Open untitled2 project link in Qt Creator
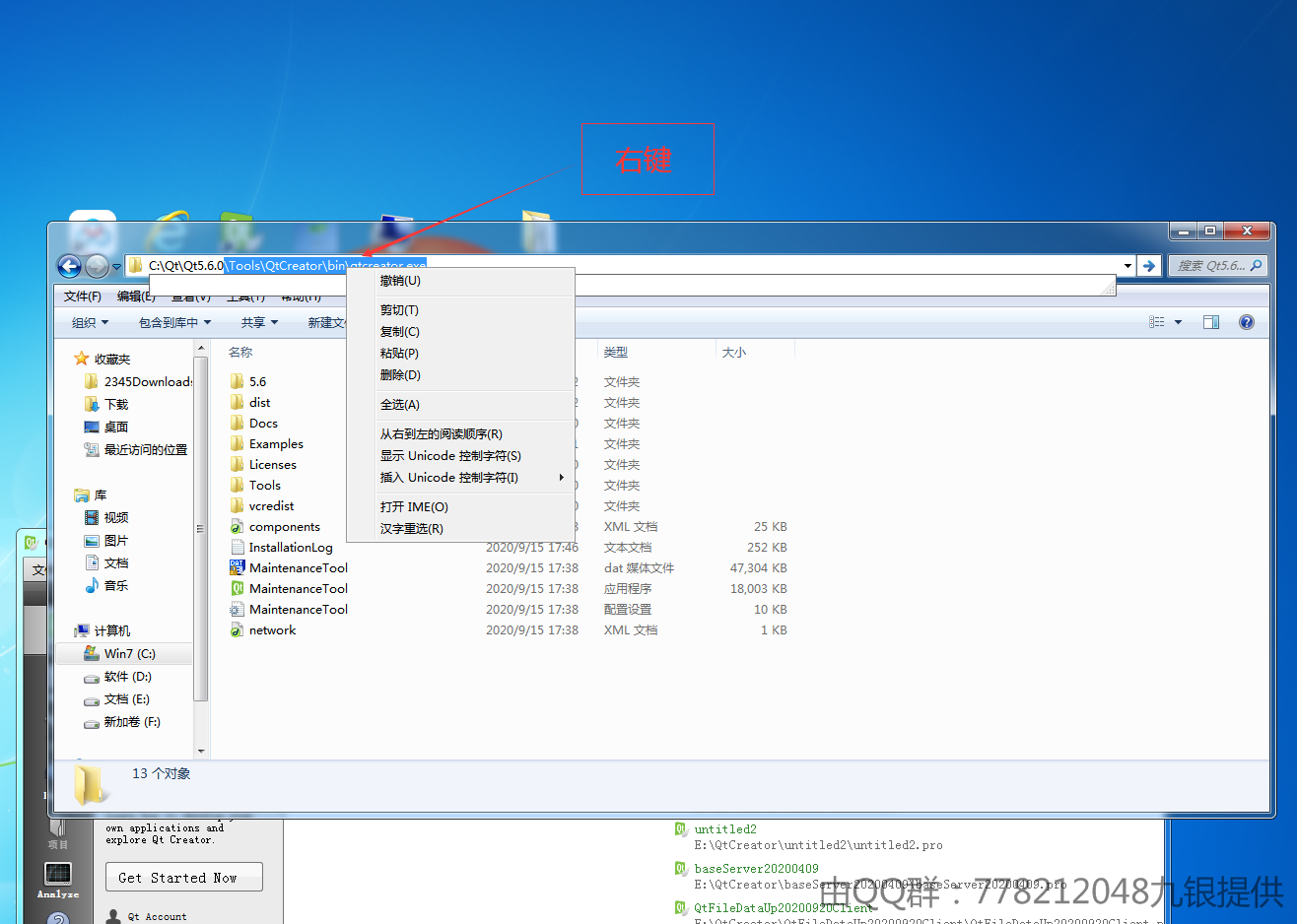 725,829
